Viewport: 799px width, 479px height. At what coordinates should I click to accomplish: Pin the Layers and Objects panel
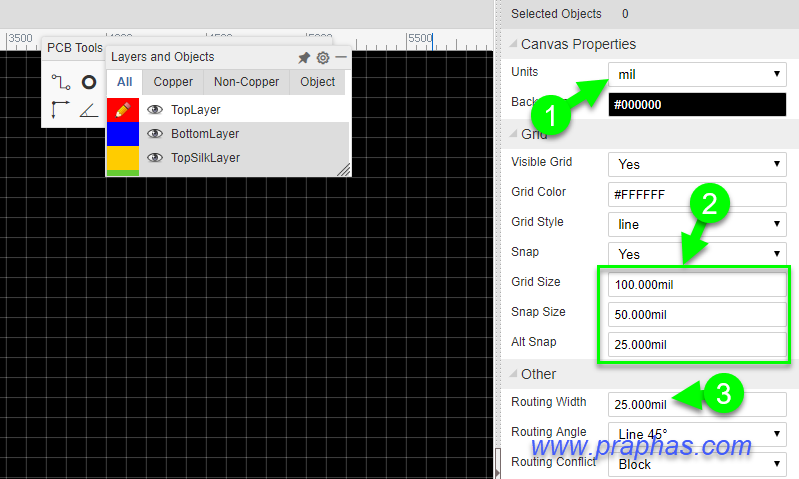click(304, 58)
